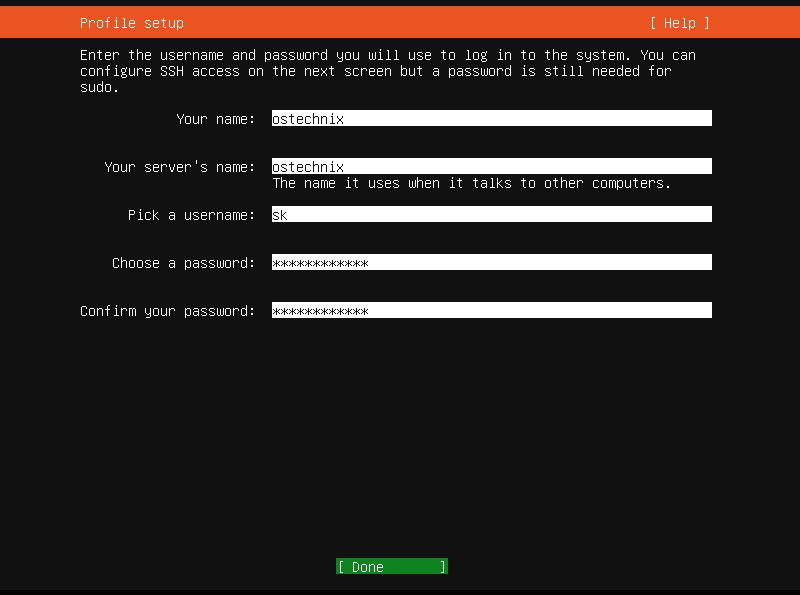800x595 pixels.
Task: Click the masked password asterisks
Action: (x=320, y=262)
